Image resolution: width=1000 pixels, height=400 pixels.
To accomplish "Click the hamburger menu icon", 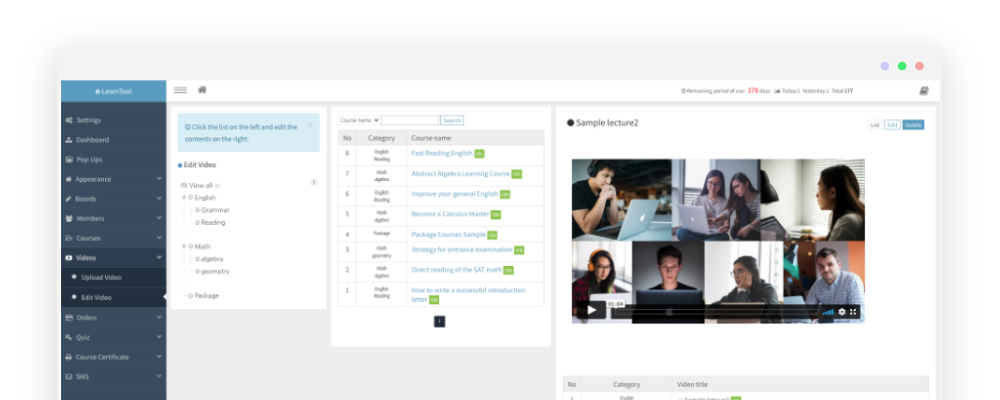I will [180, 90].
